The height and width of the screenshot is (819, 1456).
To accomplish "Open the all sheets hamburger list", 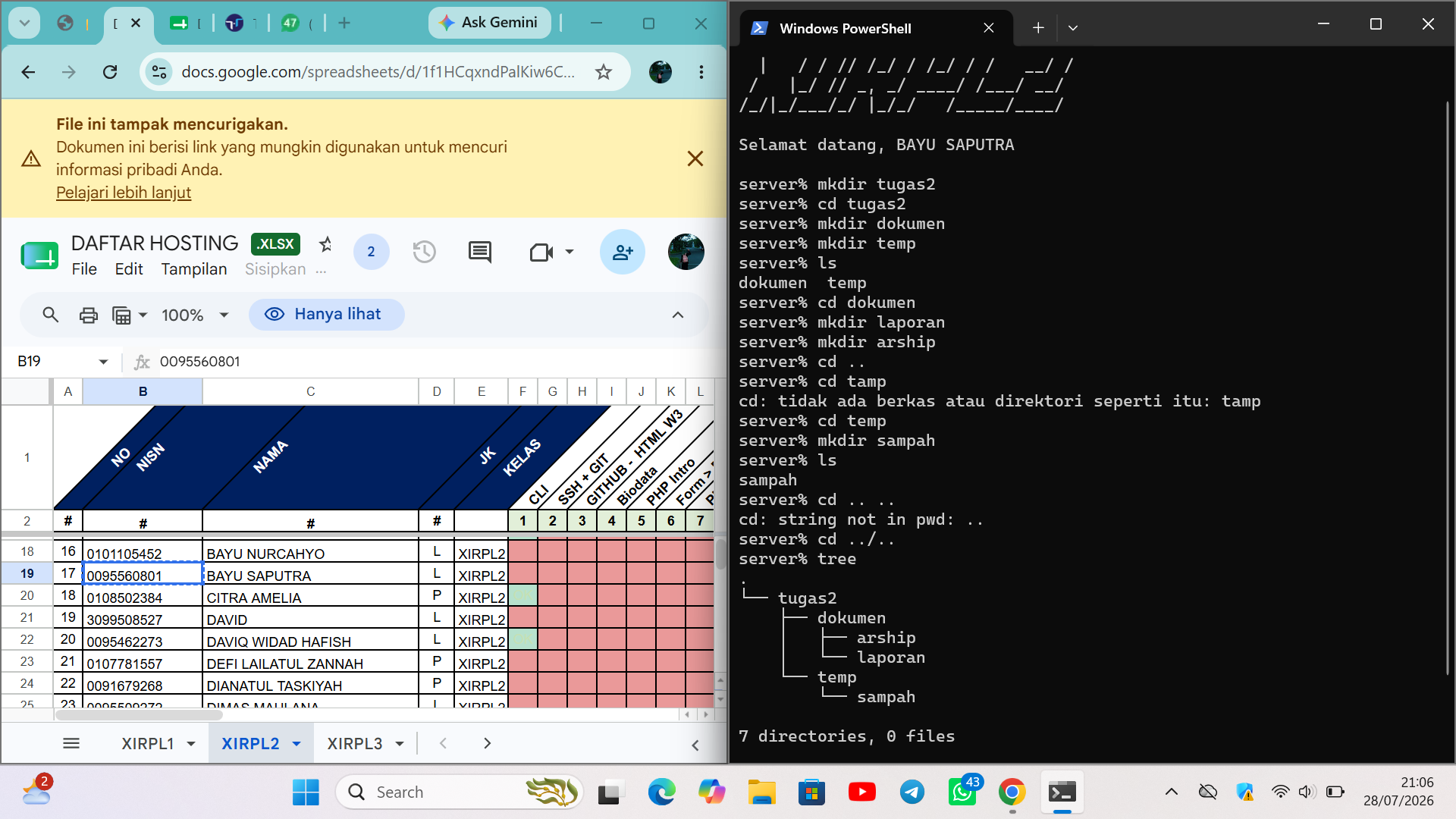I will [71, 744].
